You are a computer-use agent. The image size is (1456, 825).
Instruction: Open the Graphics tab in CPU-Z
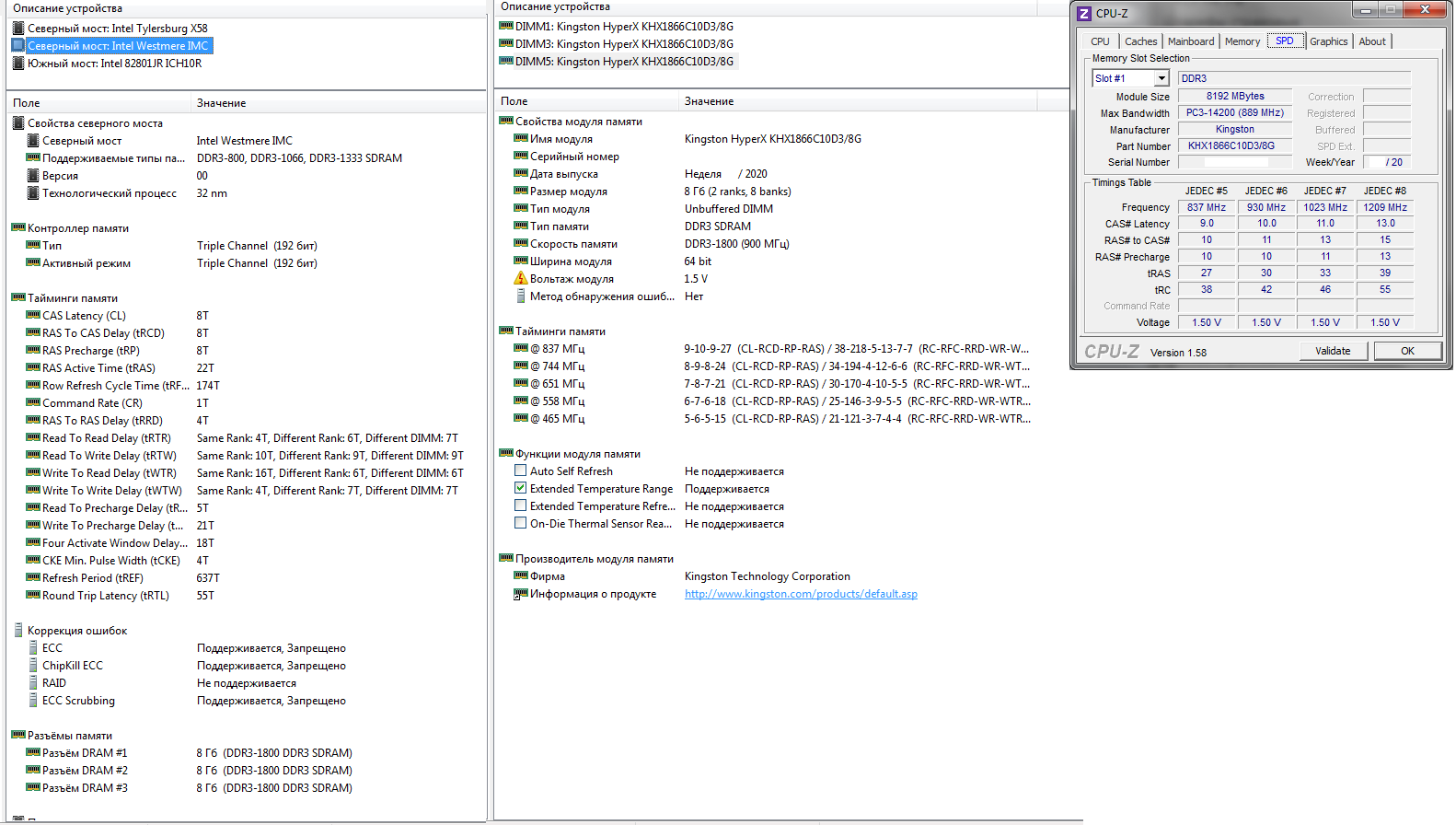1329,41
